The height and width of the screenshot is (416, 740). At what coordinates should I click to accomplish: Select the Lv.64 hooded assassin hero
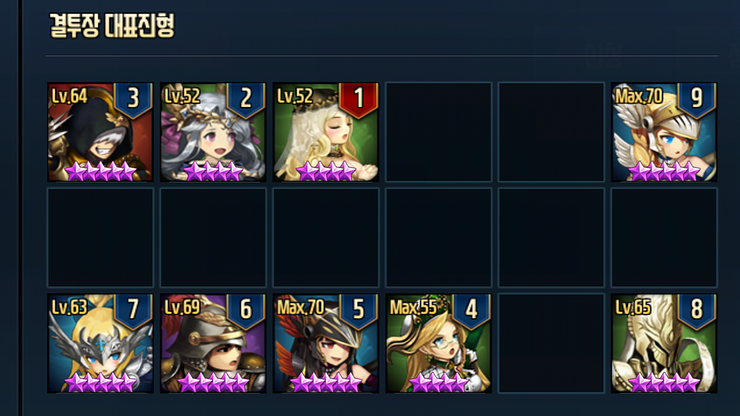pos(100,132)
